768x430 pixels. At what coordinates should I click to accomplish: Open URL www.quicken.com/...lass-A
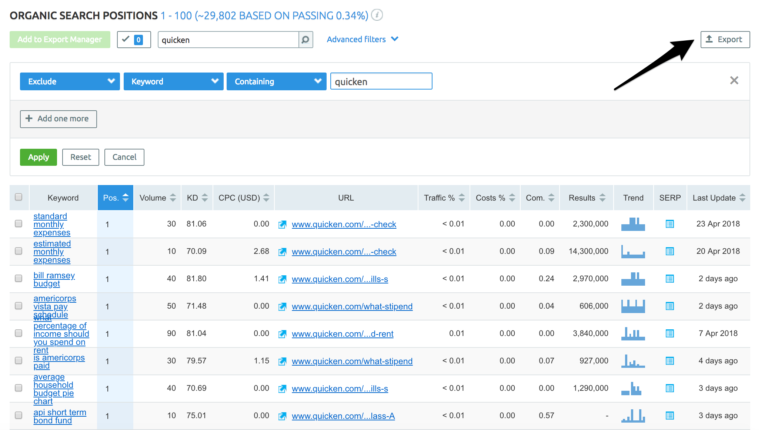coord(343,416)
